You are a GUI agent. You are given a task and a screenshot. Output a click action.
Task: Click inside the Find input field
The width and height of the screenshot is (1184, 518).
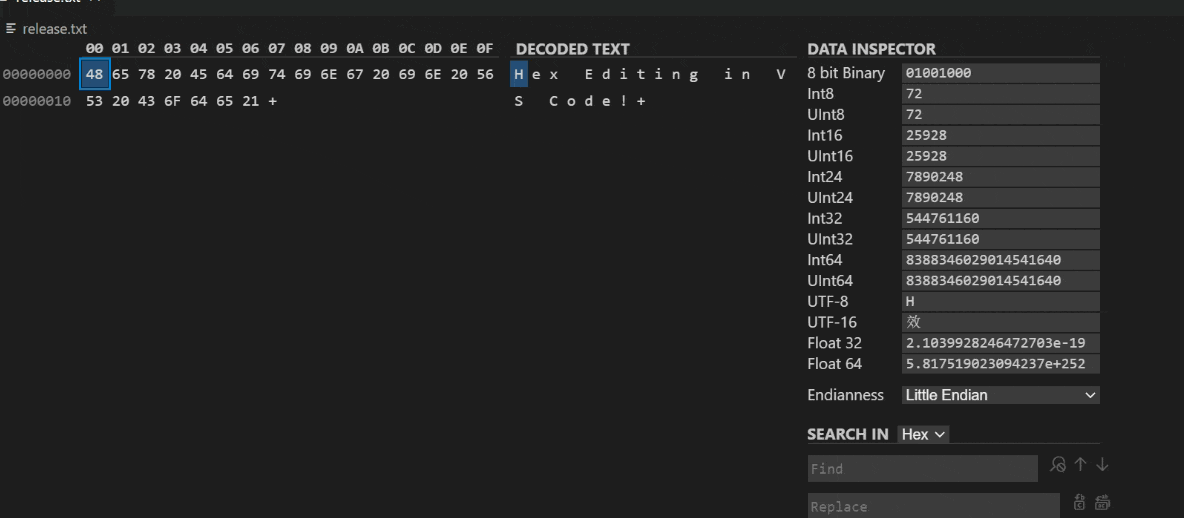922,468
